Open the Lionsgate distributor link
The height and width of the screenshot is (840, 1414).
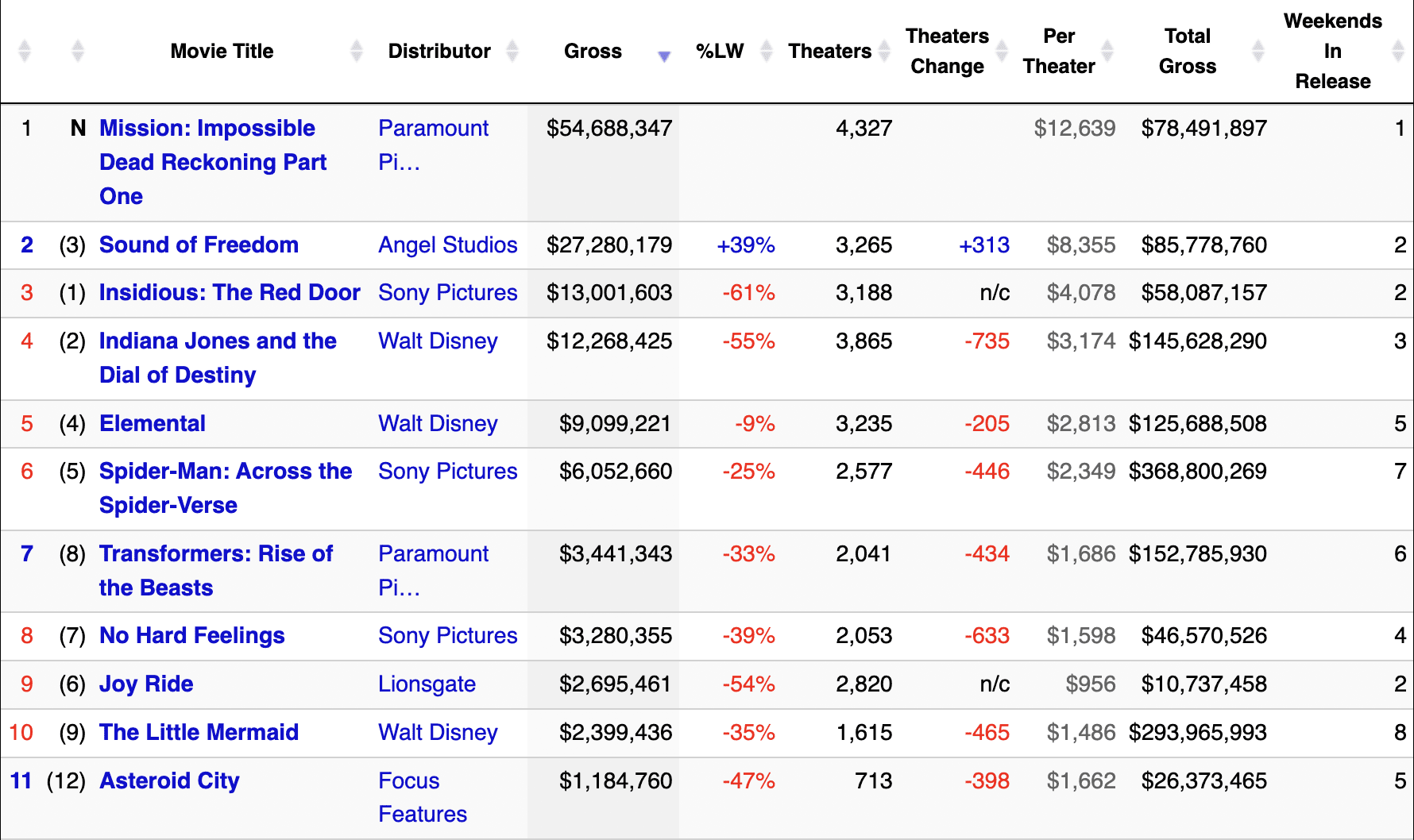tap(427, 684)
